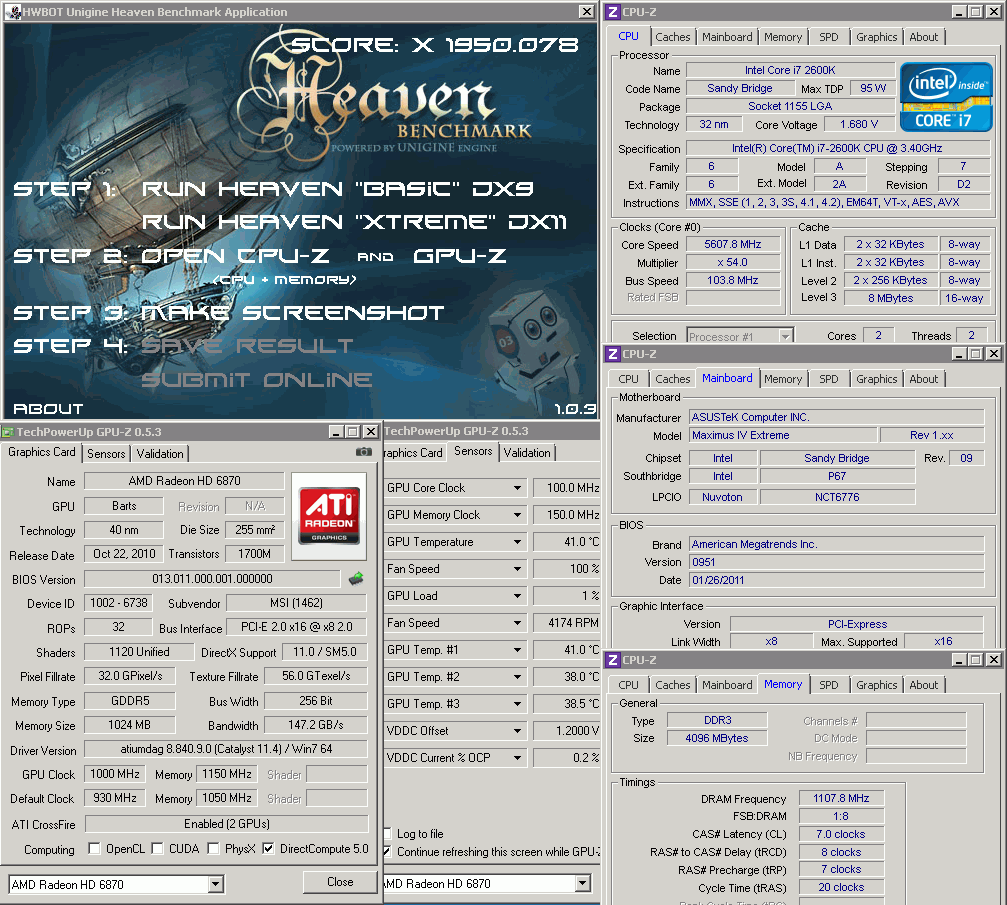Toggle the DirectCompute 5.0 checkbox
The height and width of the screenshot is (905, 1007).
click(x=268, y=848)
